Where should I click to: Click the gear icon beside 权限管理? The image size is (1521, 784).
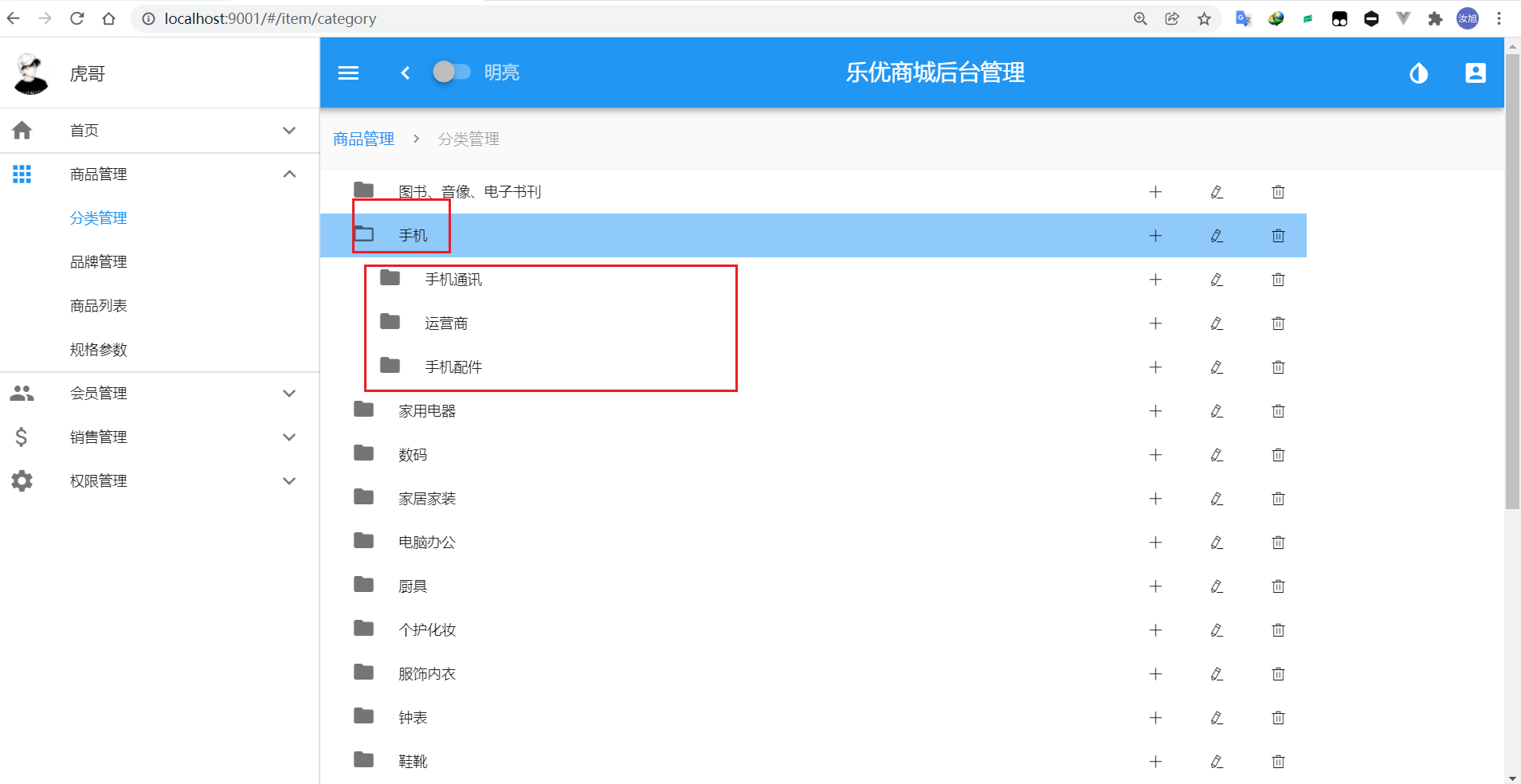(x=22, y=480)
